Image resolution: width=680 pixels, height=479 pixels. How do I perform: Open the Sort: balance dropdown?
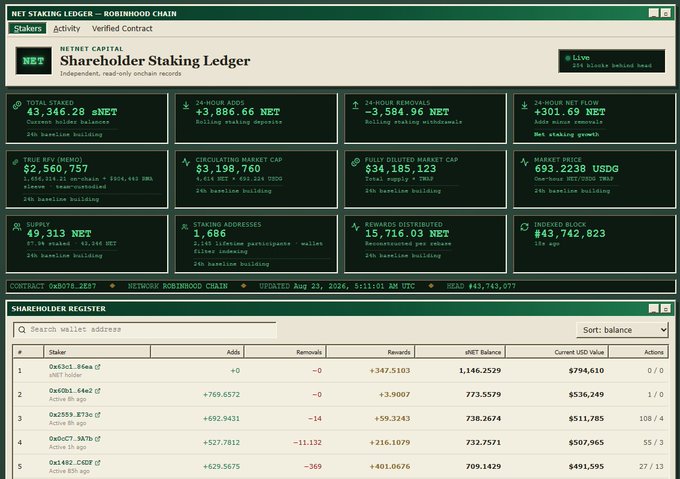622,330
